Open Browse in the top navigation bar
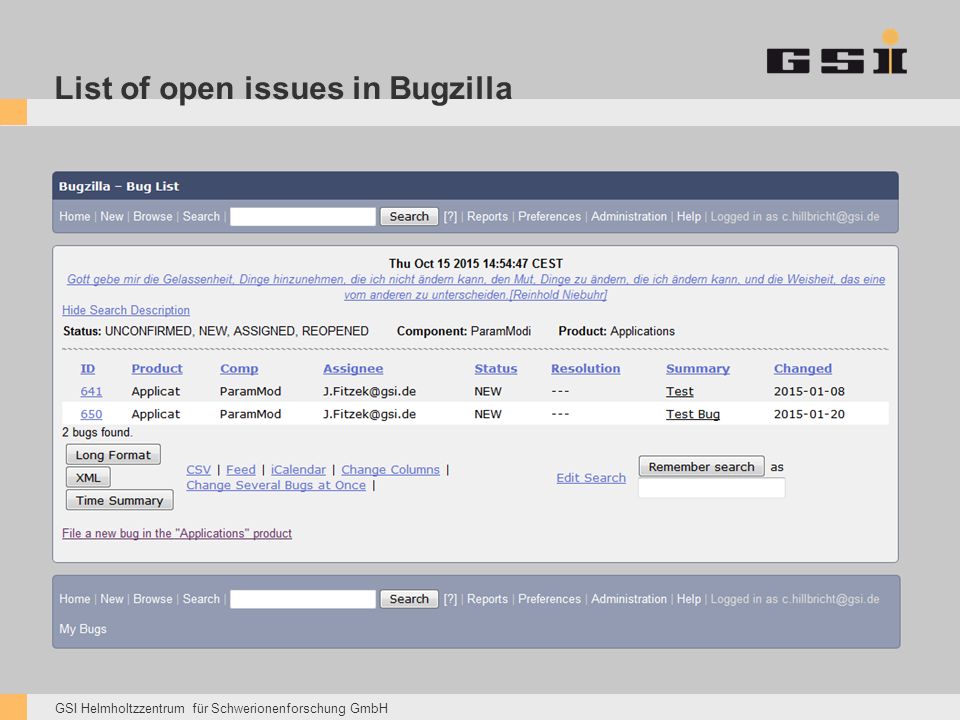960x720 pixels. (x=153, y=217)
